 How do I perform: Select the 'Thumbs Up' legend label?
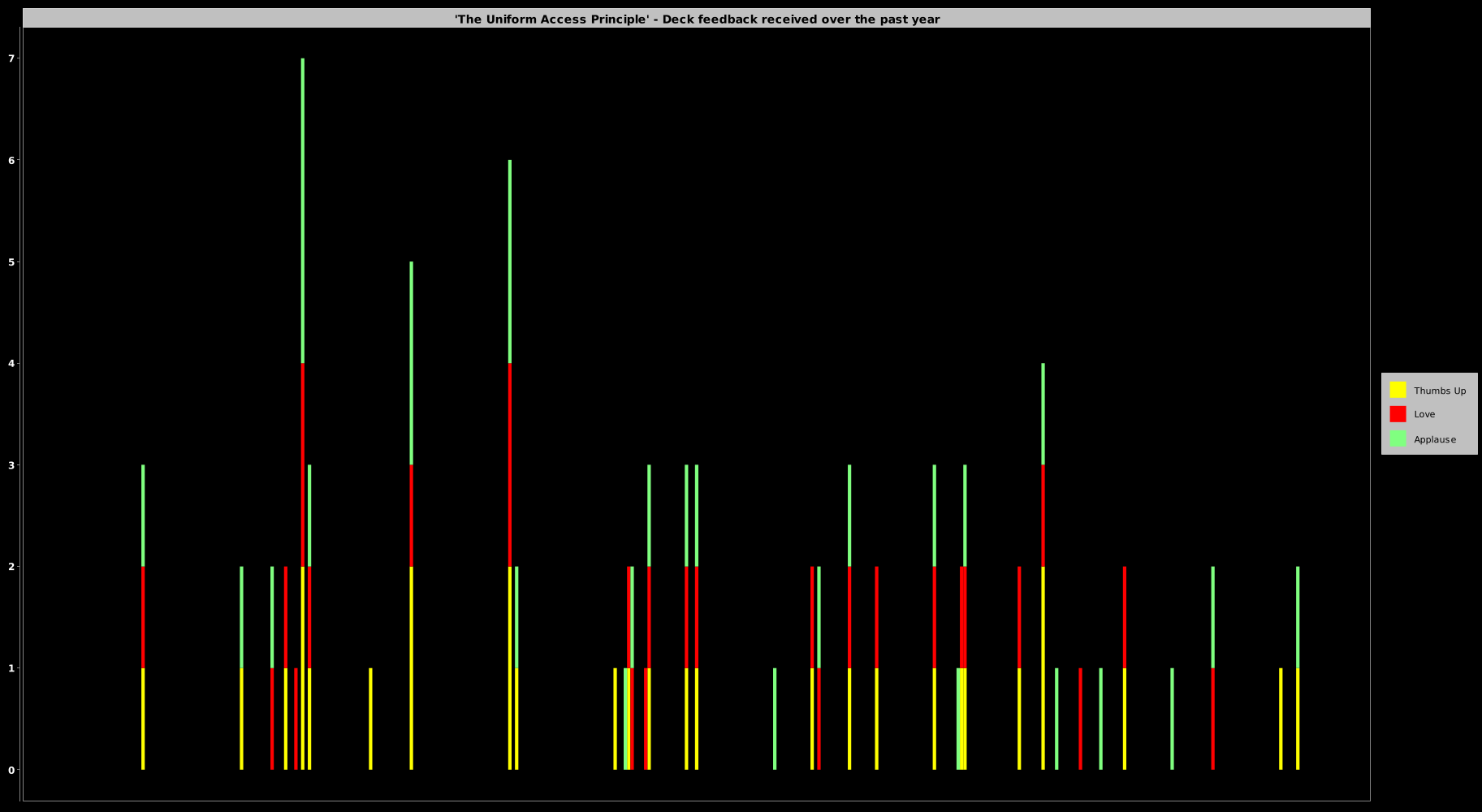pyautogui.click(x=1440, y=391)
